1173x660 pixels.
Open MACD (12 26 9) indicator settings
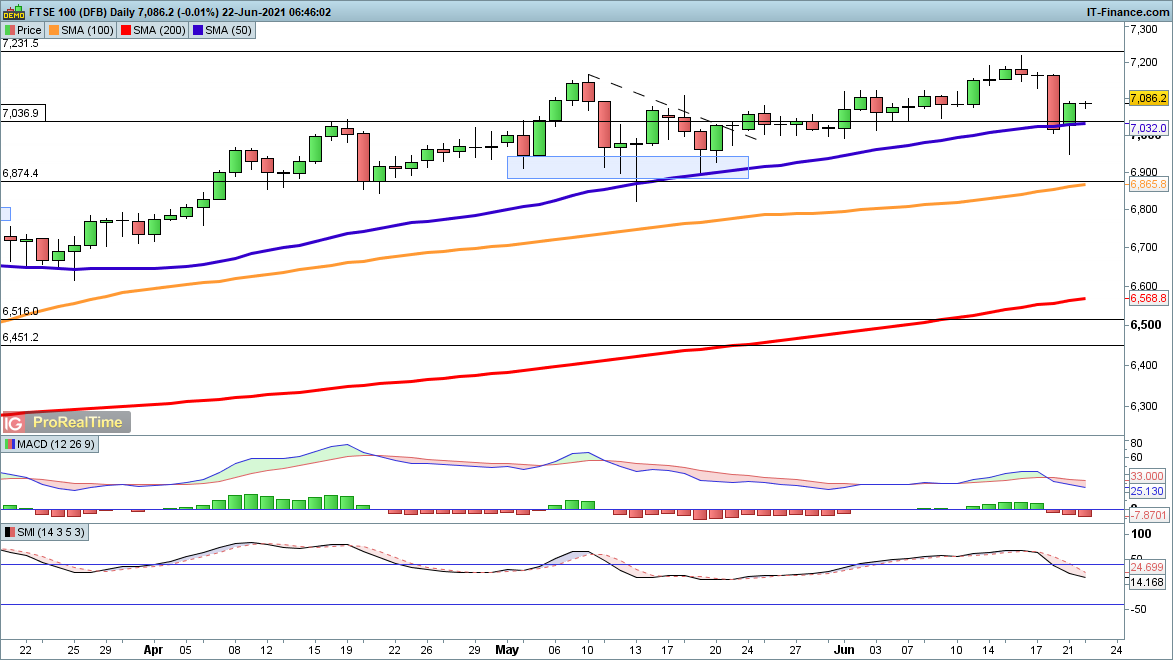tap(50, 444)
